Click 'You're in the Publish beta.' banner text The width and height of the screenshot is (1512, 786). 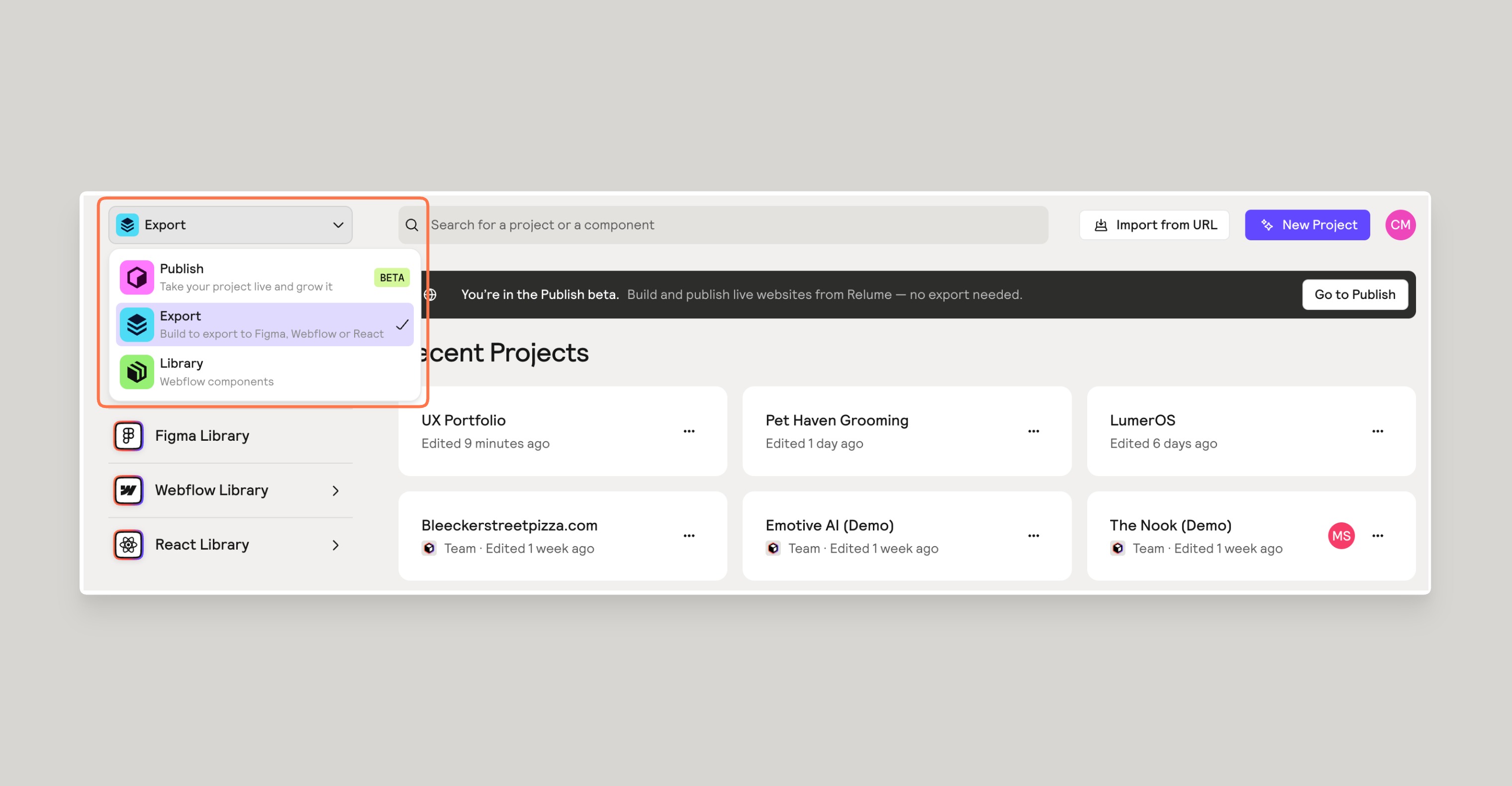(540, 295)
